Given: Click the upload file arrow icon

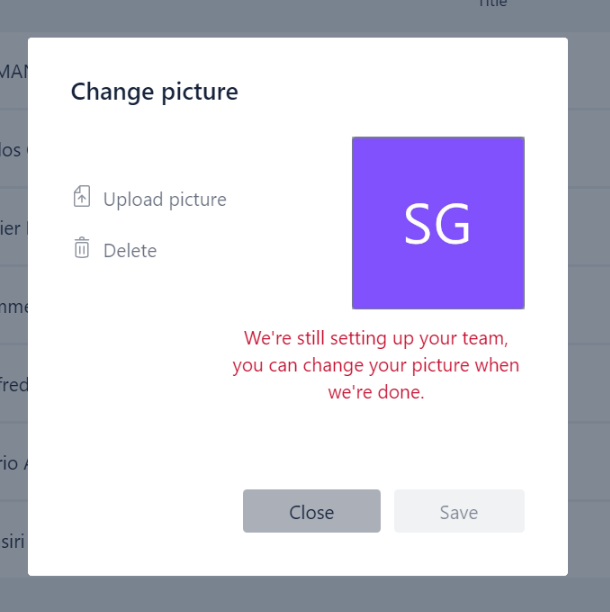Looking at the screenshot, I should 82,196.
